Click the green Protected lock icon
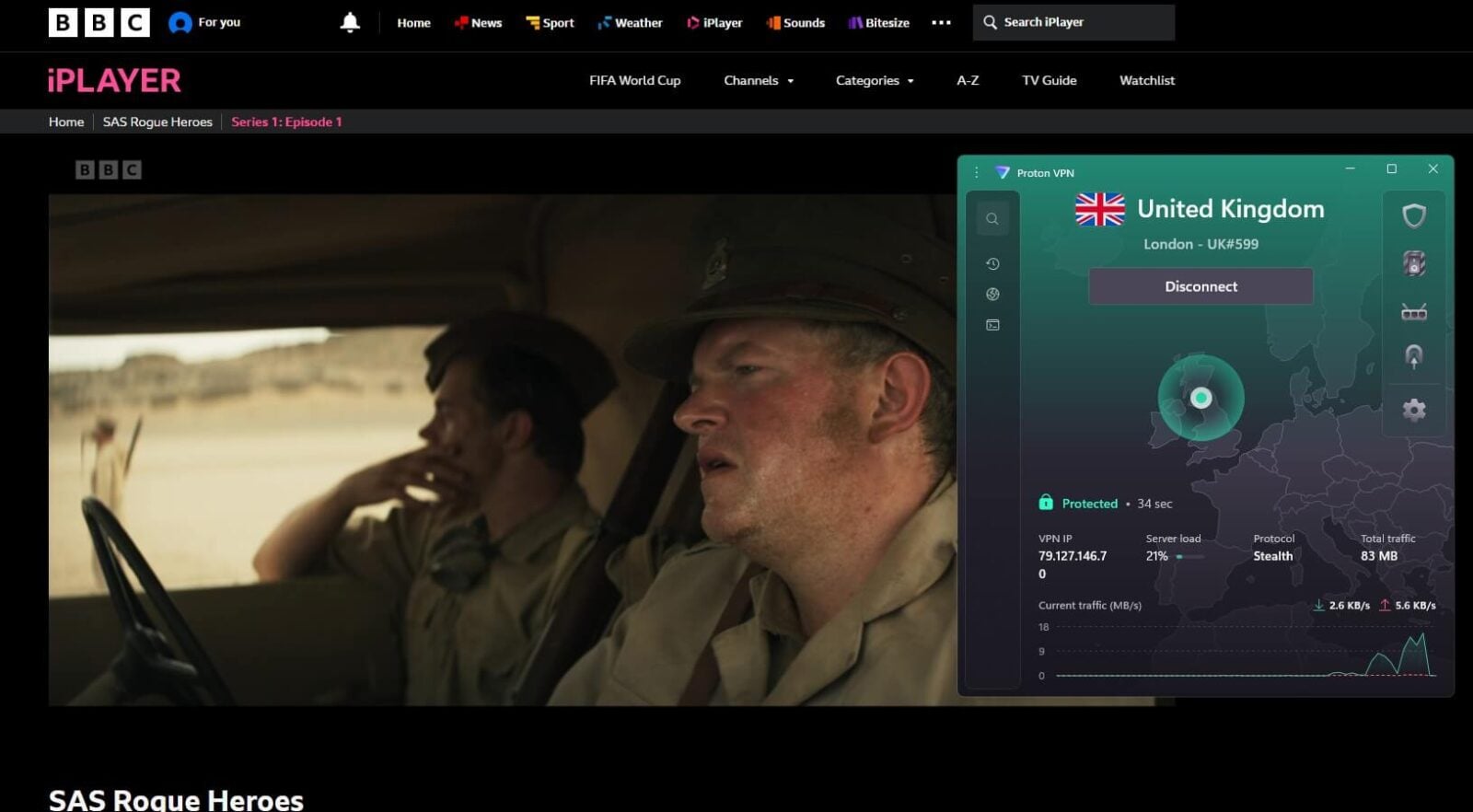The width and height of the screenshot is (1473, 812). tap(1046, 503)
